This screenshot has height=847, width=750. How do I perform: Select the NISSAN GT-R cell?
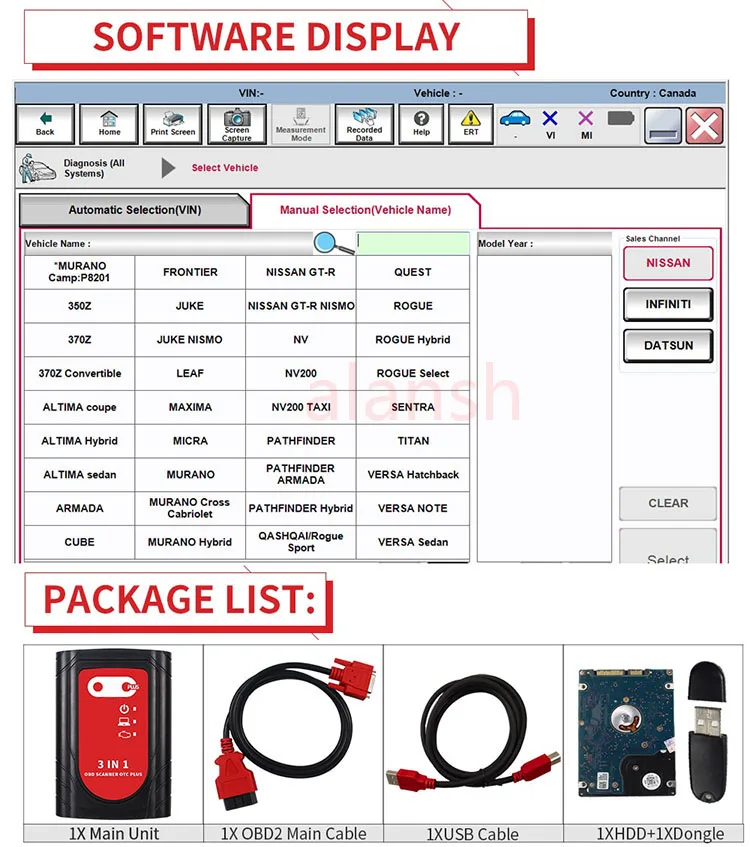301,272
